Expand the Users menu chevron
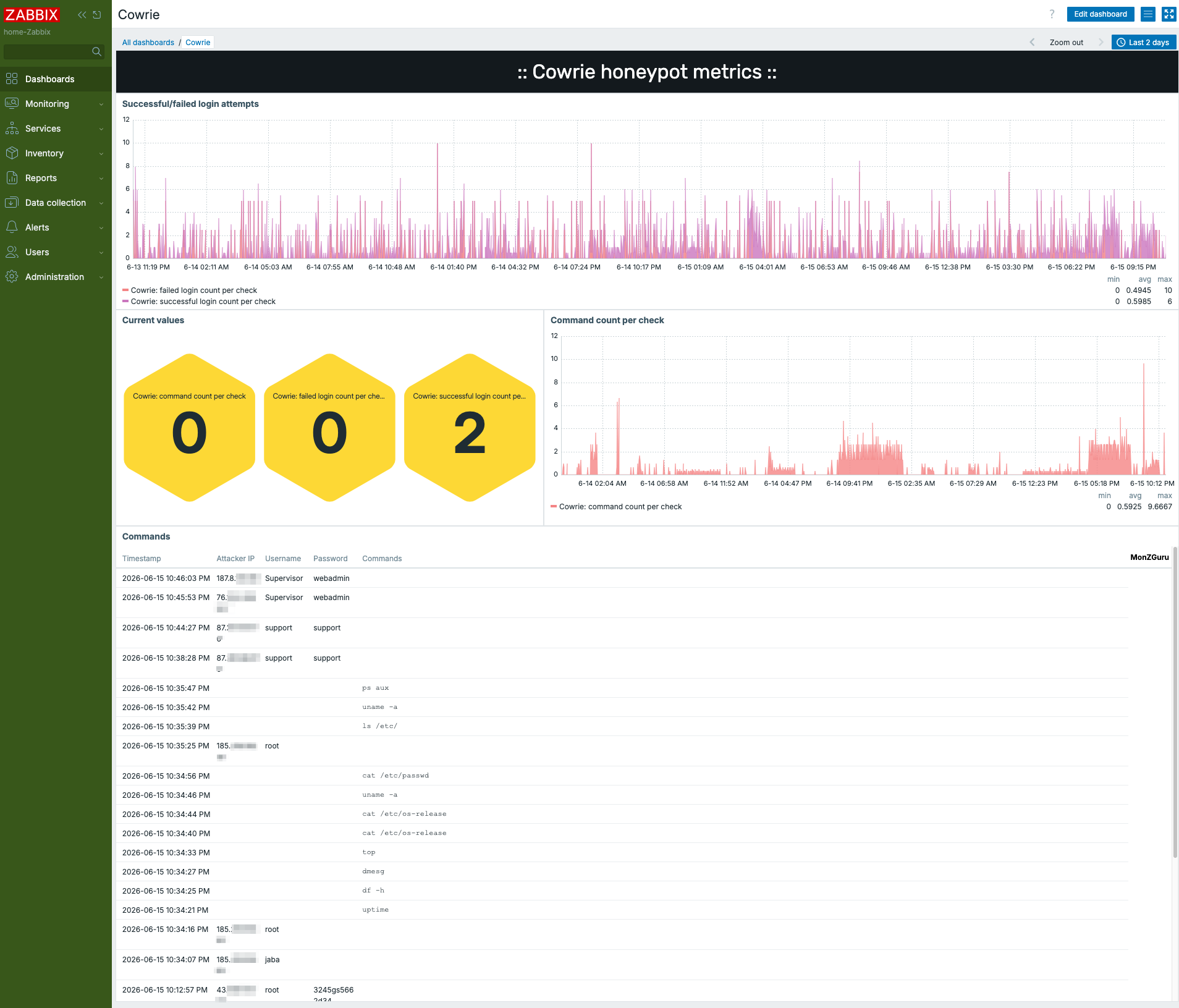The width and height of the screenshot is (1179, 1008). point(101,252)
